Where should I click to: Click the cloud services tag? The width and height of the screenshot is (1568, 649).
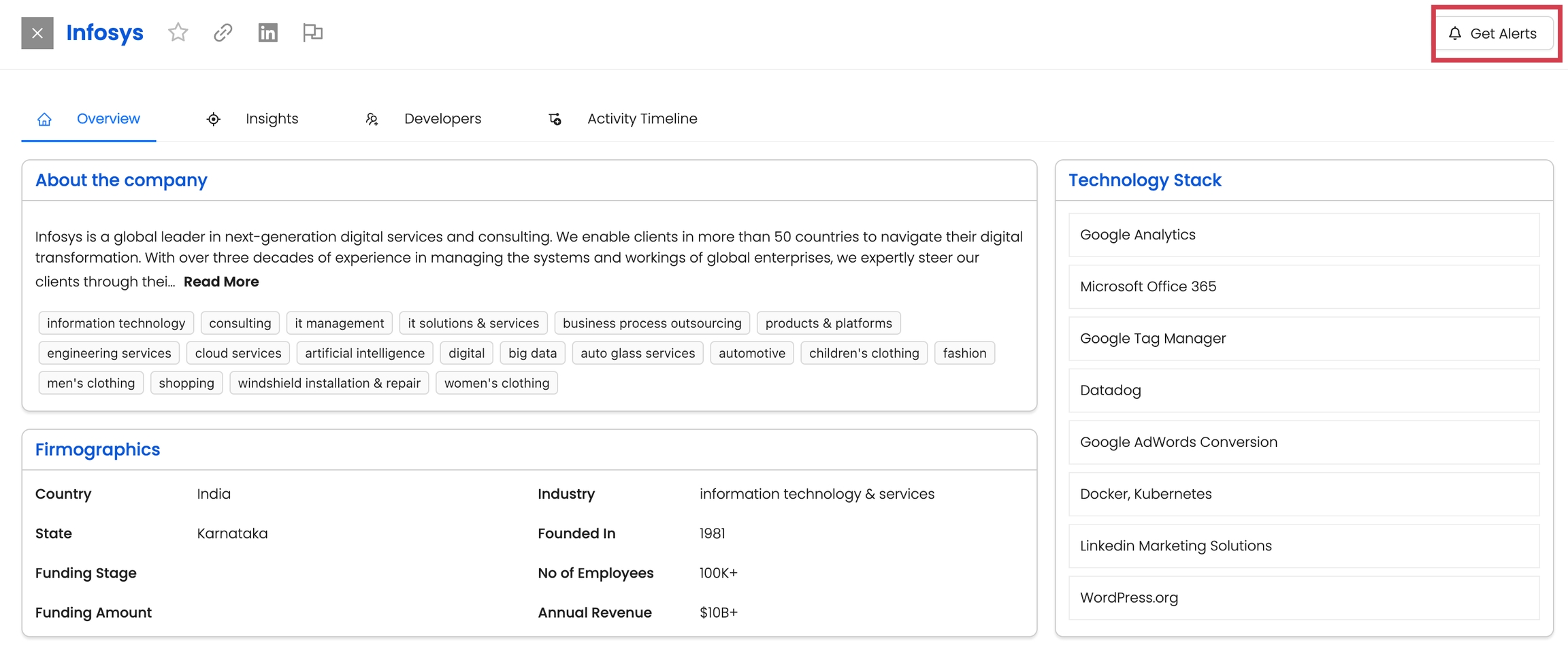click(x=238, y=353)
